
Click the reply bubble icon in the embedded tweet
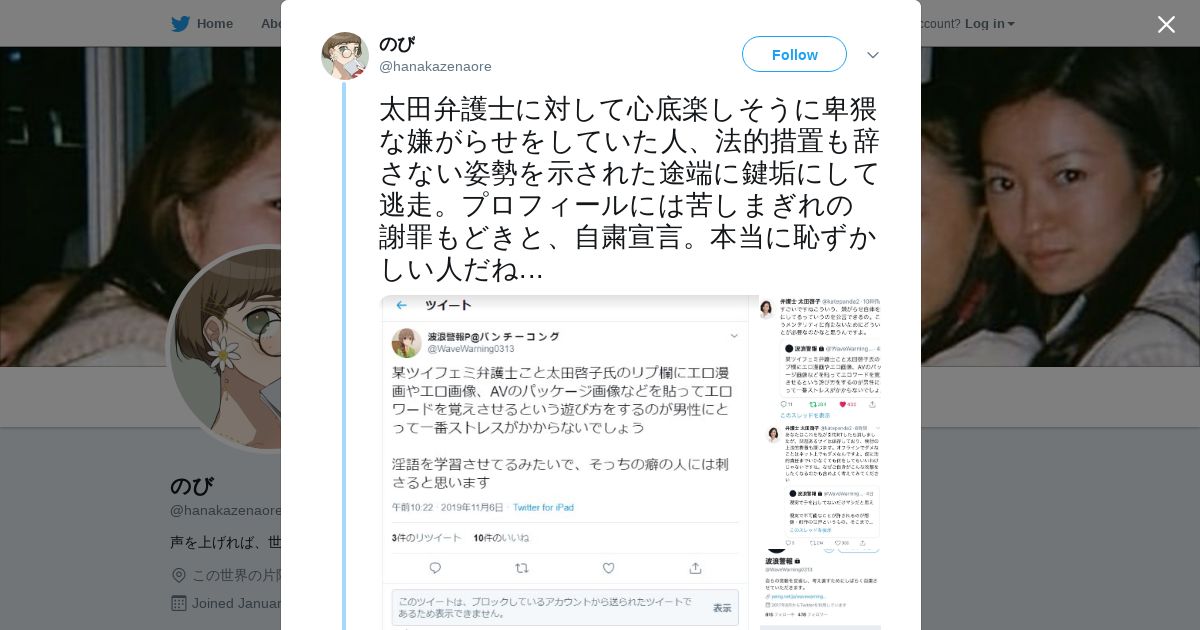tap(435, 568)
